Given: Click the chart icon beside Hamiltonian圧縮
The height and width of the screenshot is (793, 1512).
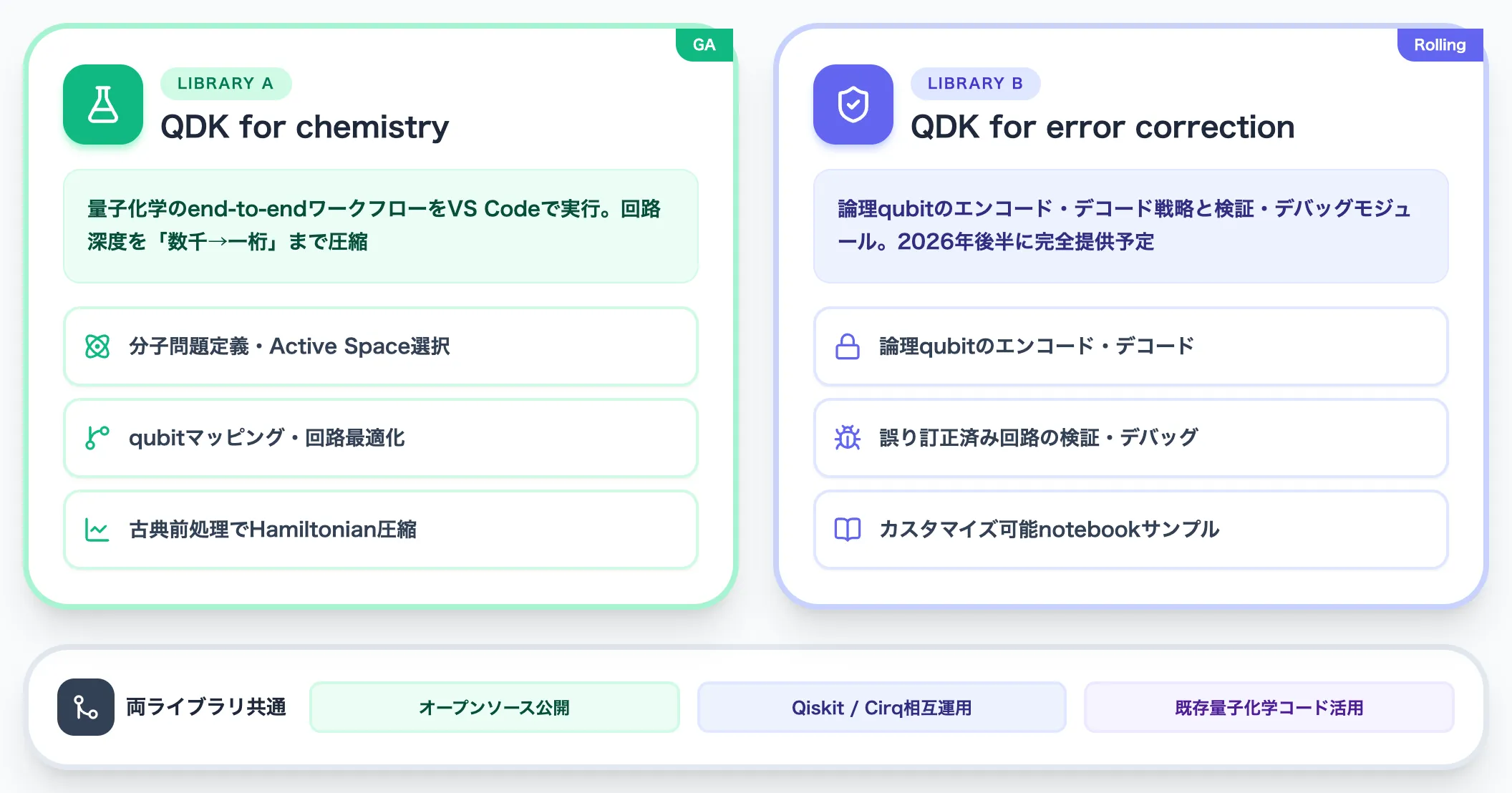Looking at the screenshot, I should (97, 530).
